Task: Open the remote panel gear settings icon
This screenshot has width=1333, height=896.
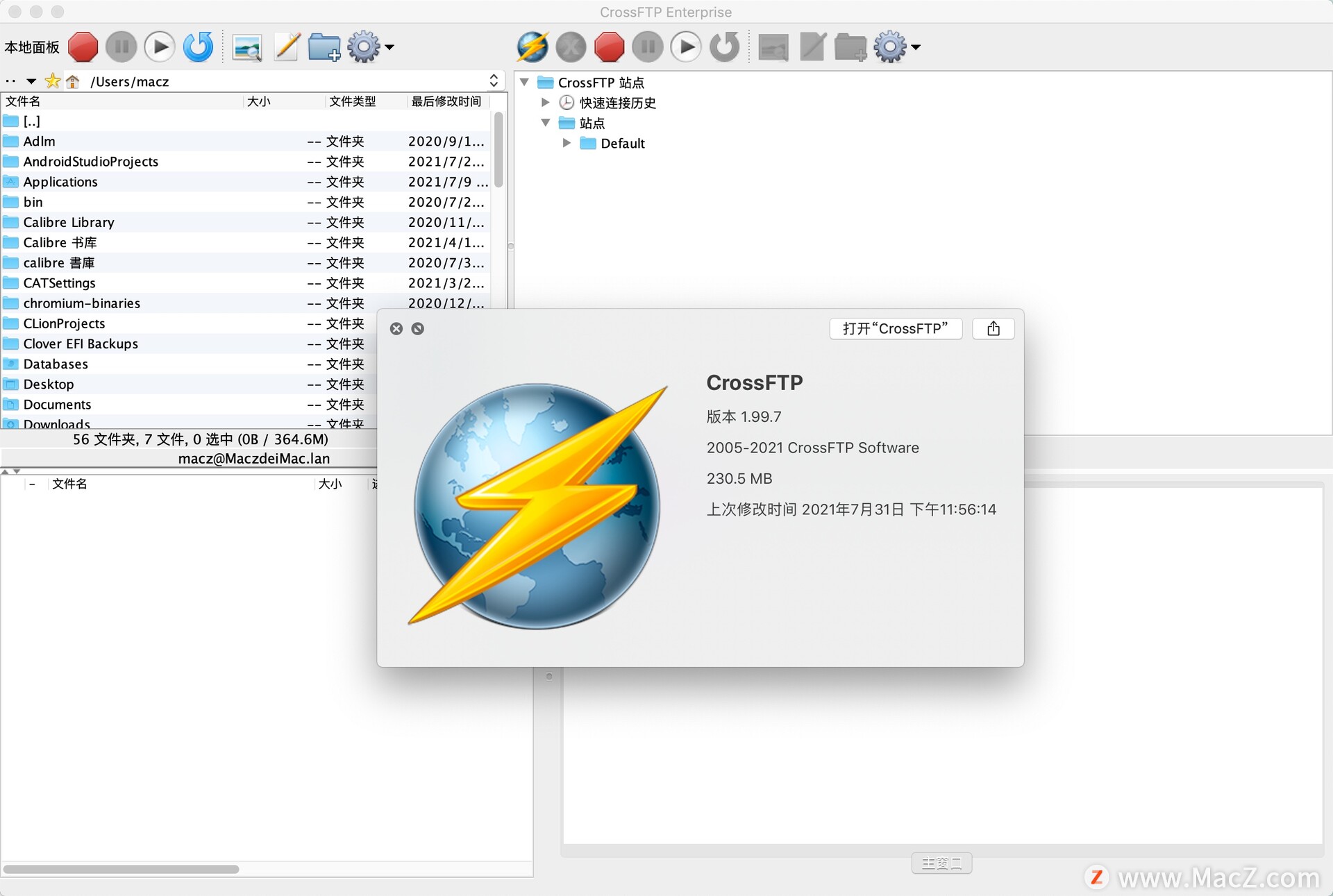Action: [890, 47]
